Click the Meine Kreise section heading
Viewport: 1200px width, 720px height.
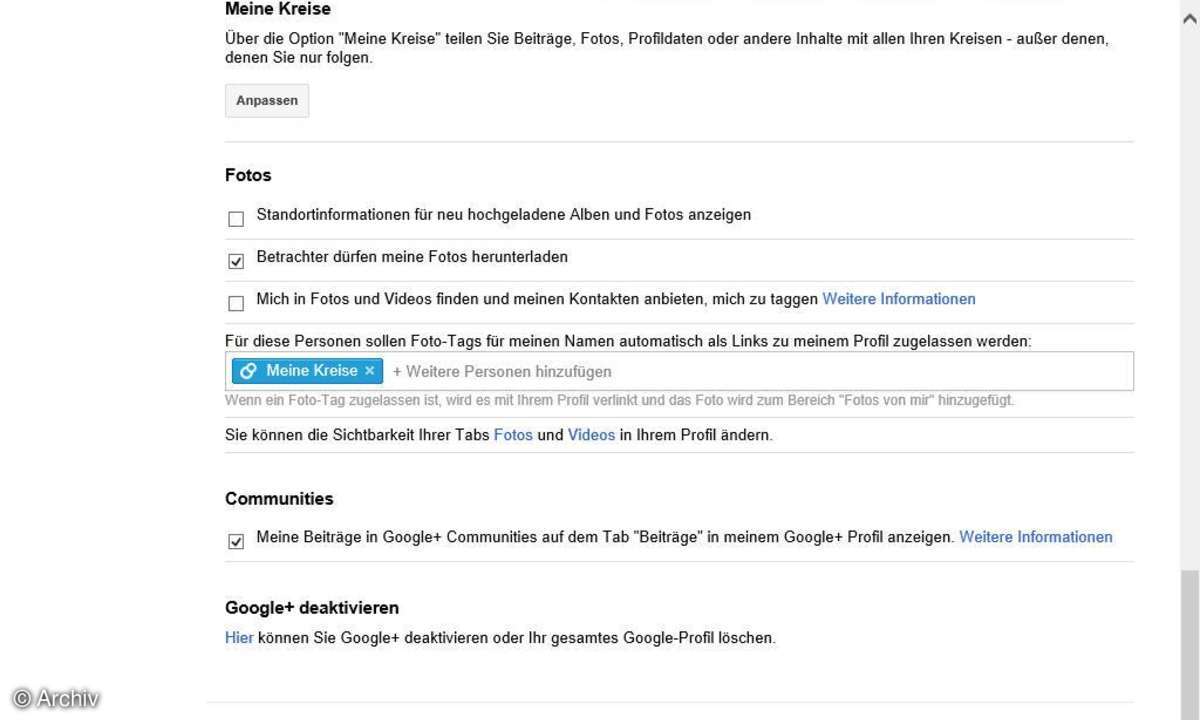pyautogui.click(x=278, y=9)
